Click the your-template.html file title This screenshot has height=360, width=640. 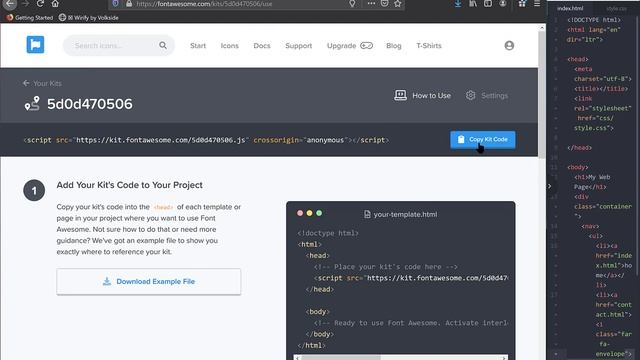pos(405,214)
